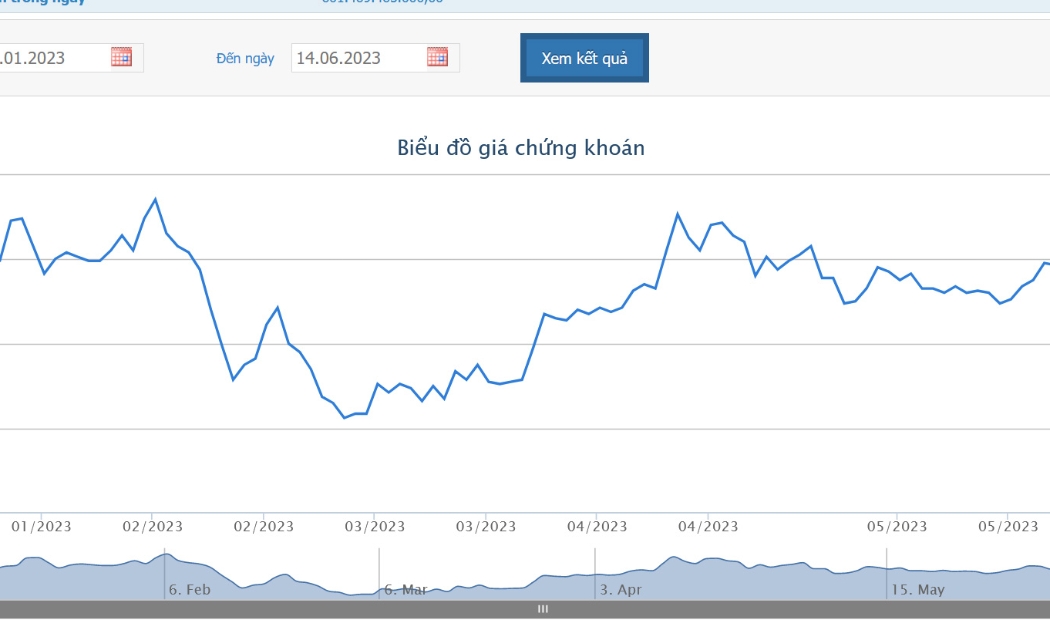Focus the start date field ending in .01.2023
Viewport: 1050px width, 630px height.
pos(70,58)
